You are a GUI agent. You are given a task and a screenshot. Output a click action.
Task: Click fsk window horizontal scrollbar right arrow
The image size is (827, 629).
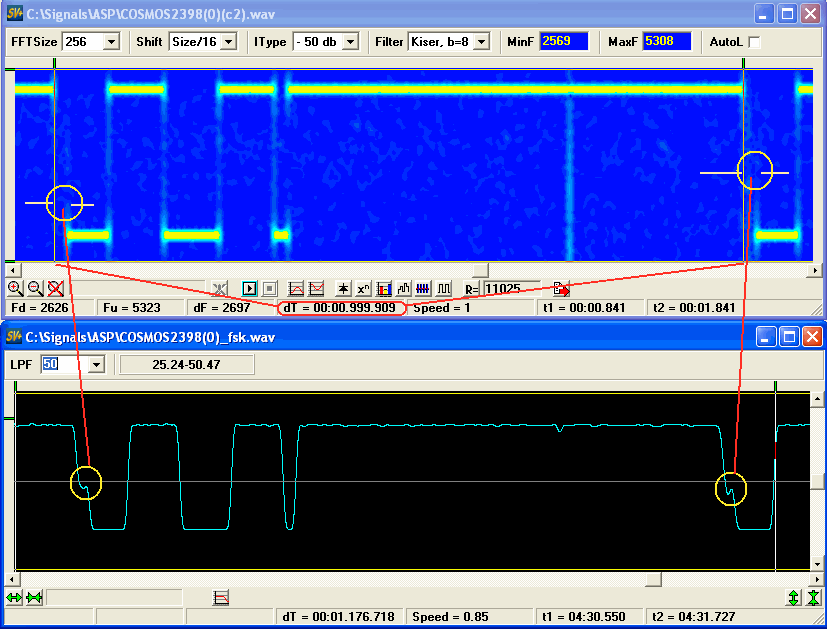(815, 579)
